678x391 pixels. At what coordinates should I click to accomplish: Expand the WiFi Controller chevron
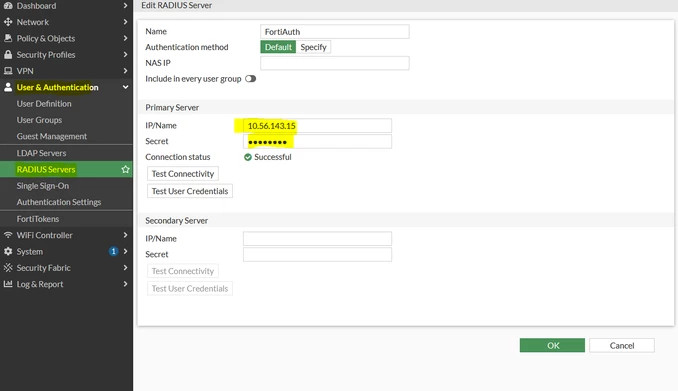tap(125, 235)
